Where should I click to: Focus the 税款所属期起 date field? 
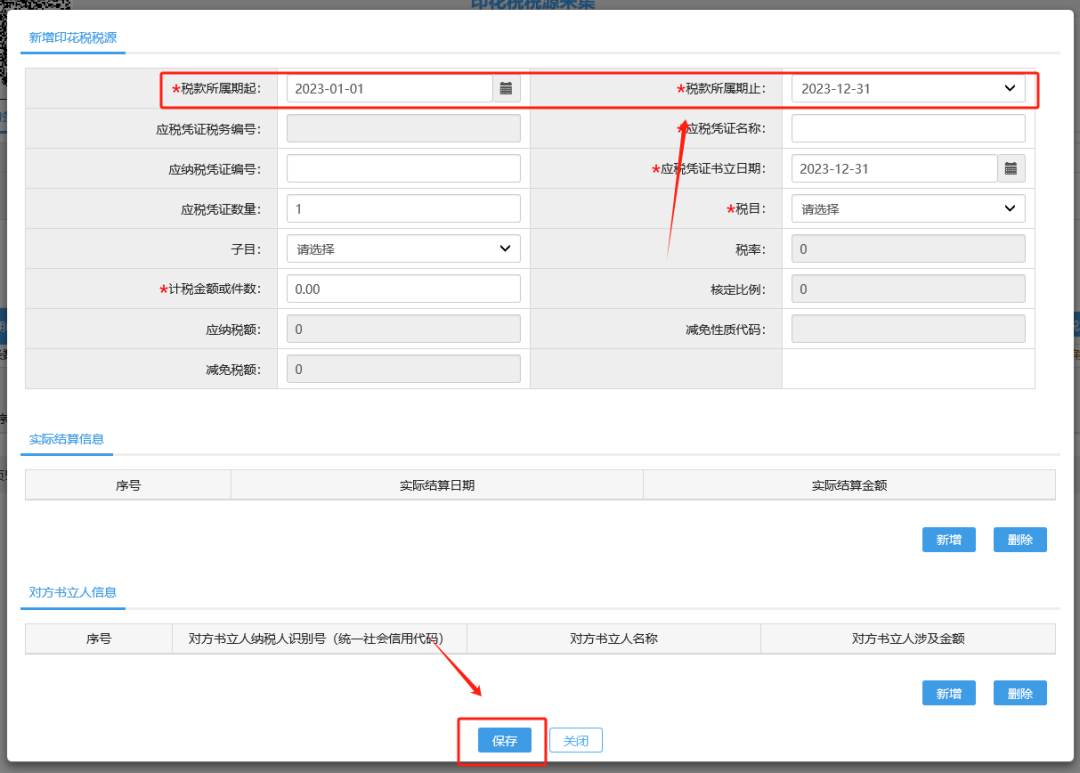tap(389, 89)
